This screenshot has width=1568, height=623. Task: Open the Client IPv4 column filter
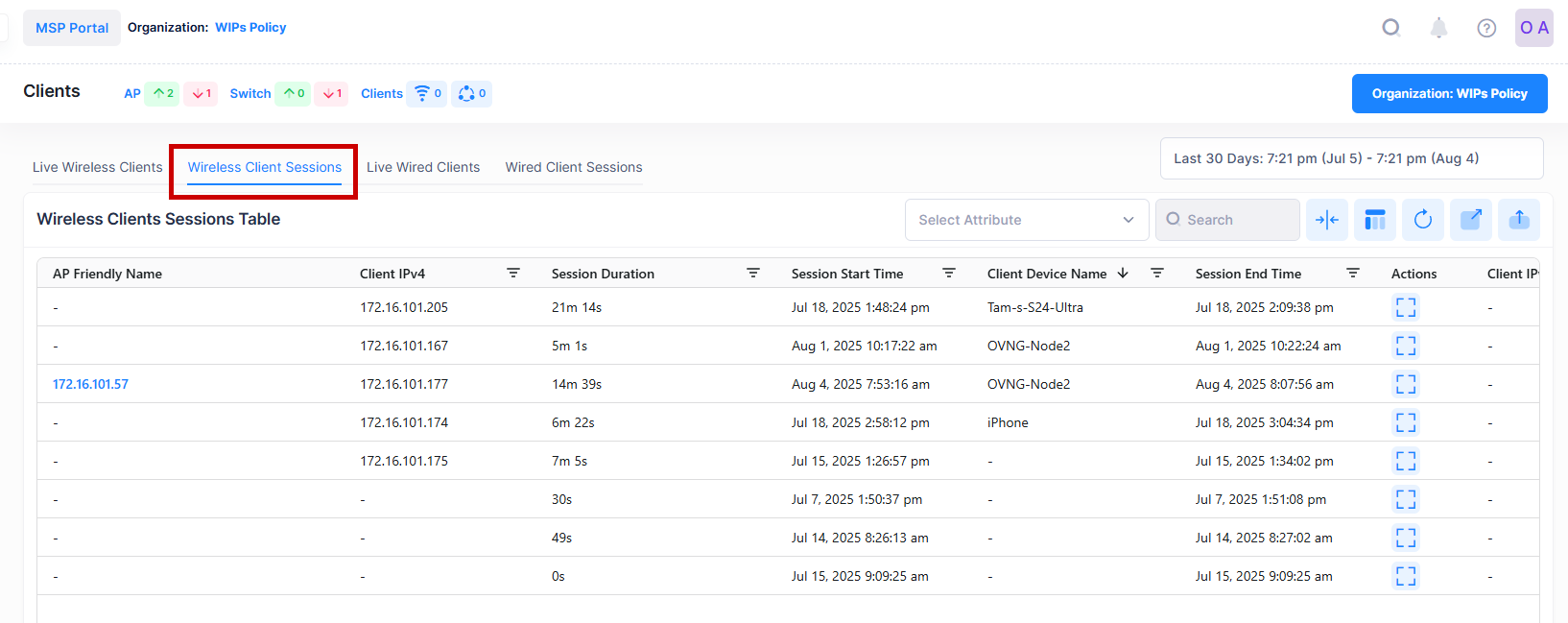[x=513, y=274]
